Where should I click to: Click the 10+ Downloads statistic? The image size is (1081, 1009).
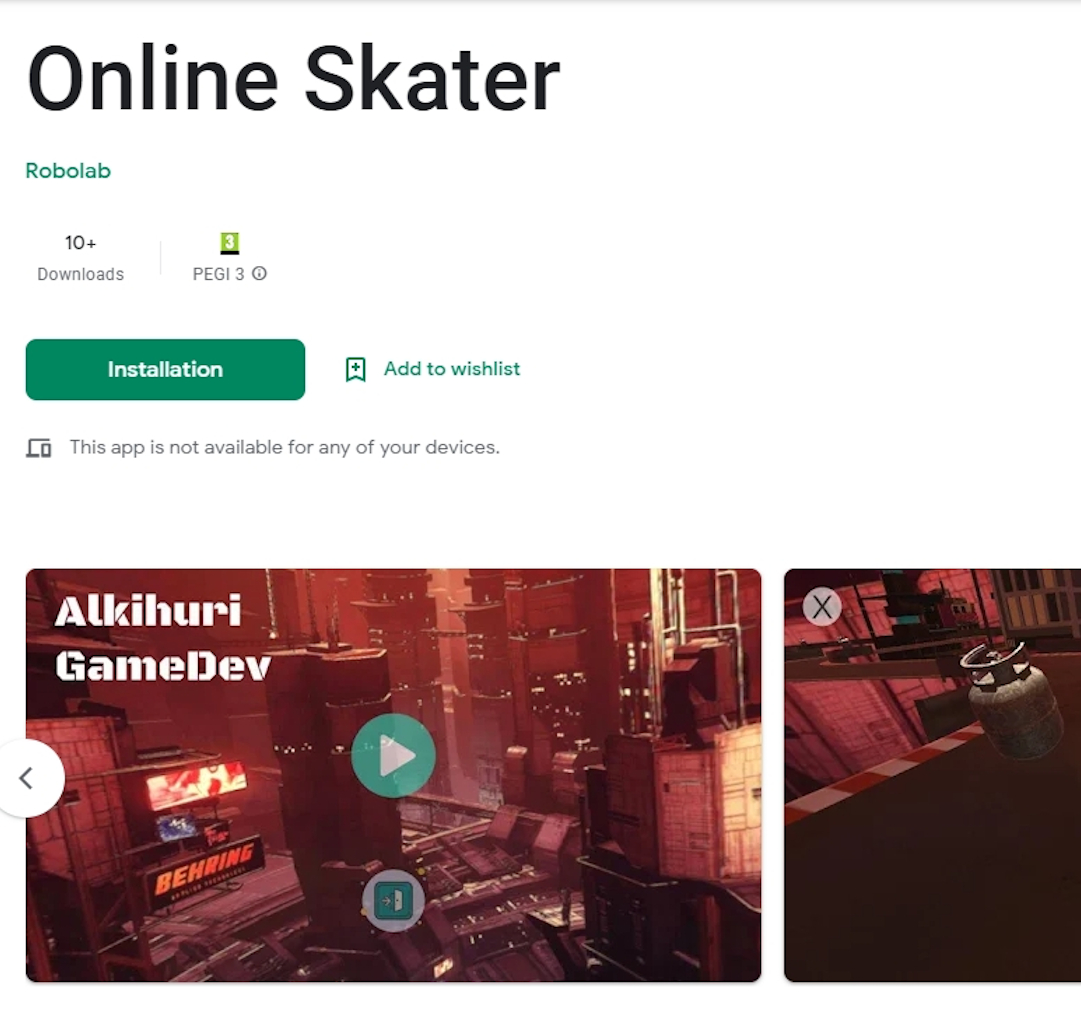tap(81, 258)
